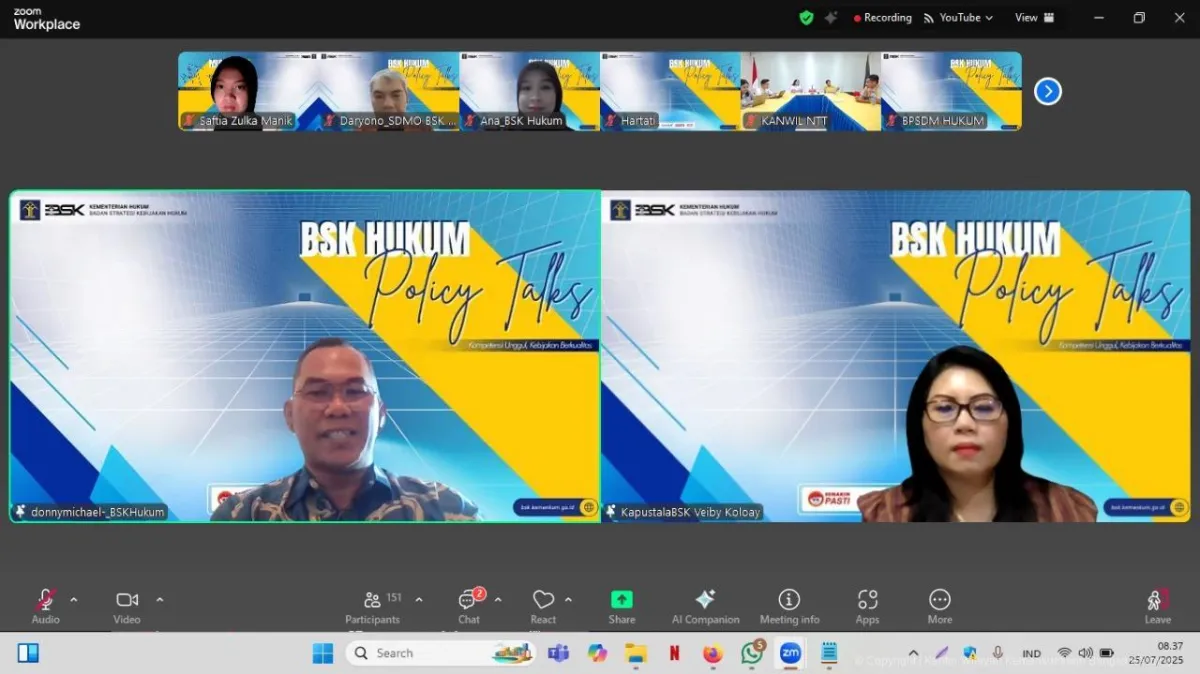The height and width of the screenshot is (674, 1200).
Task: Click the microphone icon in system tray
Action: 997,653
